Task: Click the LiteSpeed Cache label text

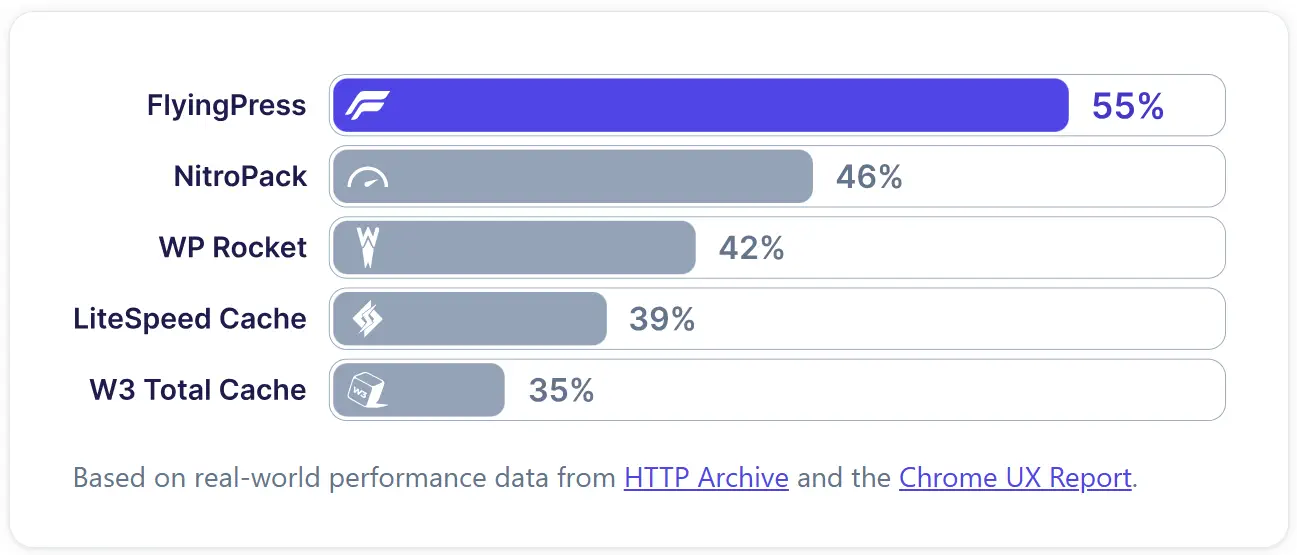Action: point(190,319)
